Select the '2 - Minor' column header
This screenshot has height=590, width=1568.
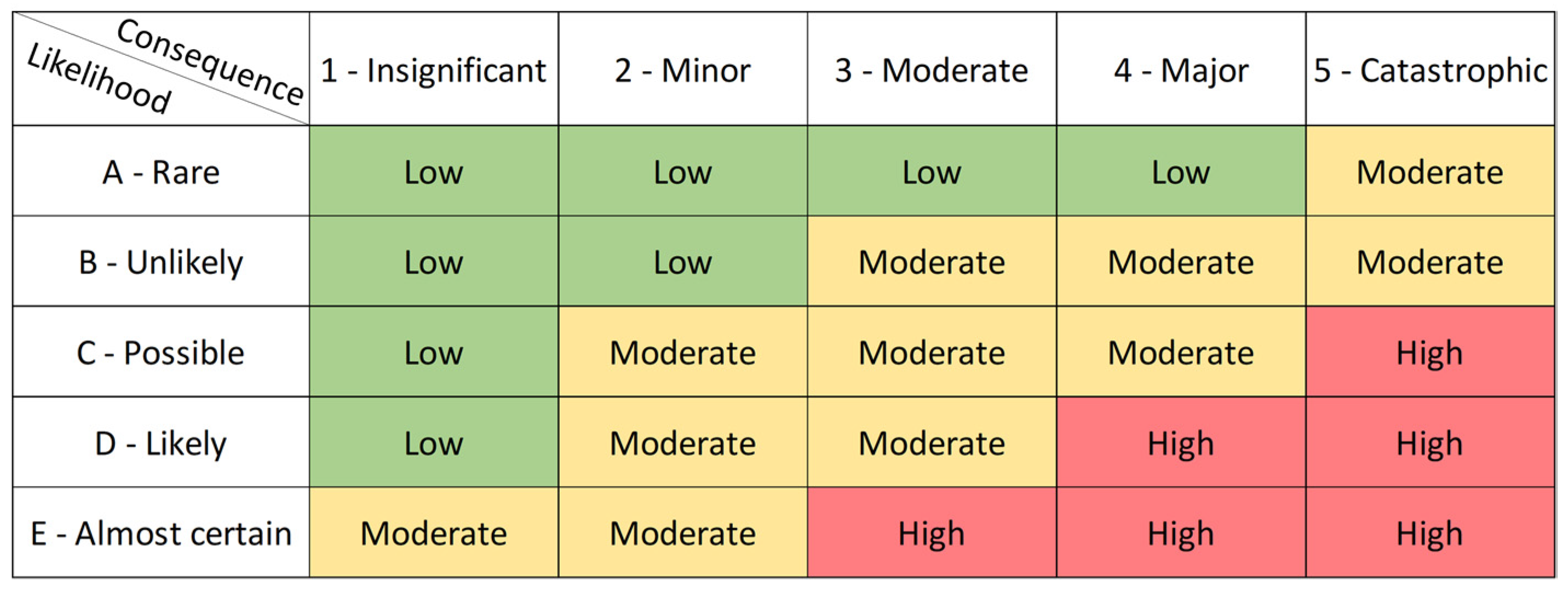point(682,70)
